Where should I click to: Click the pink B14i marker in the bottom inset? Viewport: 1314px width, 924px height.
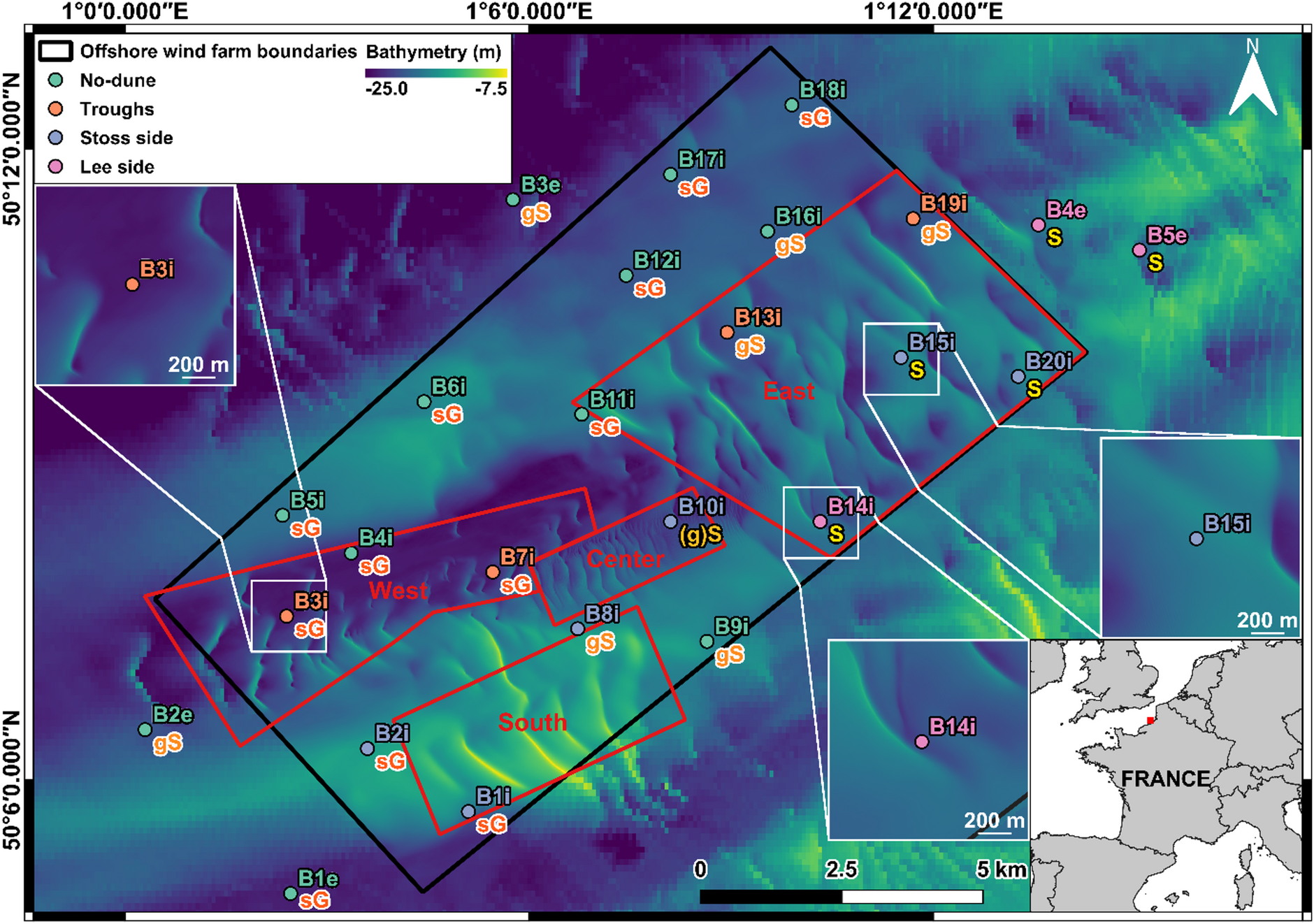[922, 742]
